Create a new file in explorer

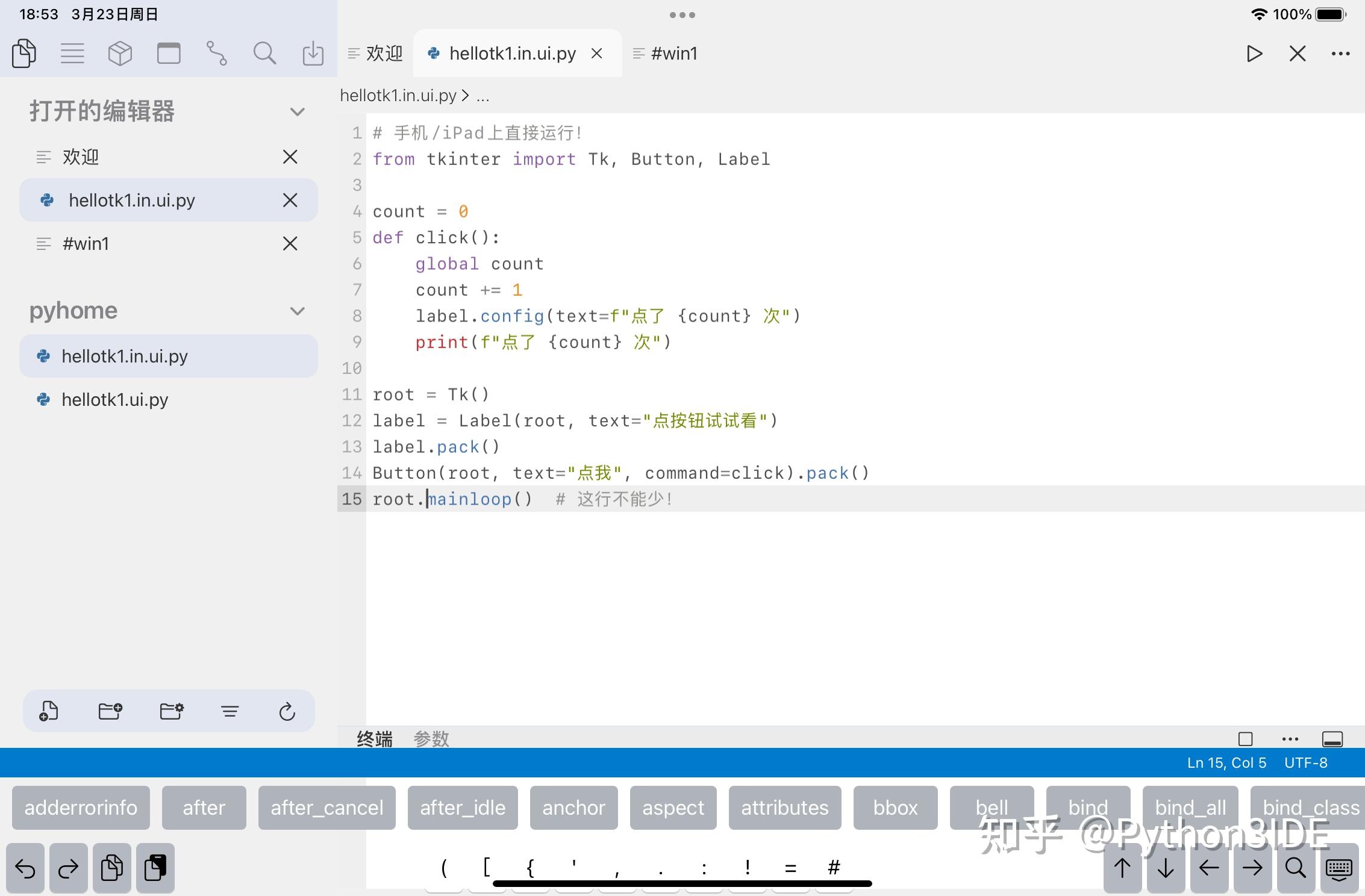(x=48, y=711)
